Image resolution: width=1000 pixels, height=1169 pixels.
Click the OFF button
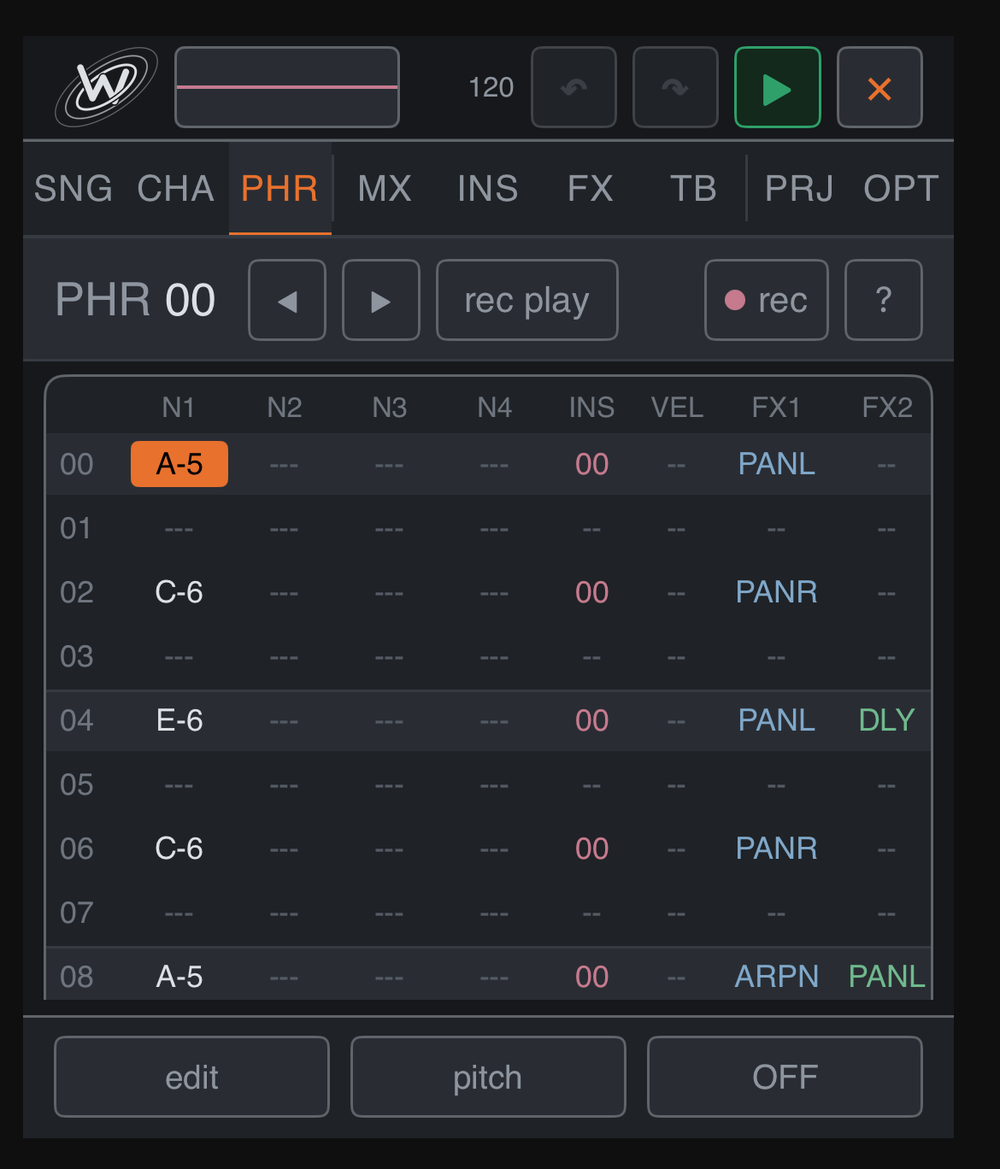[x=784, y=1077]
